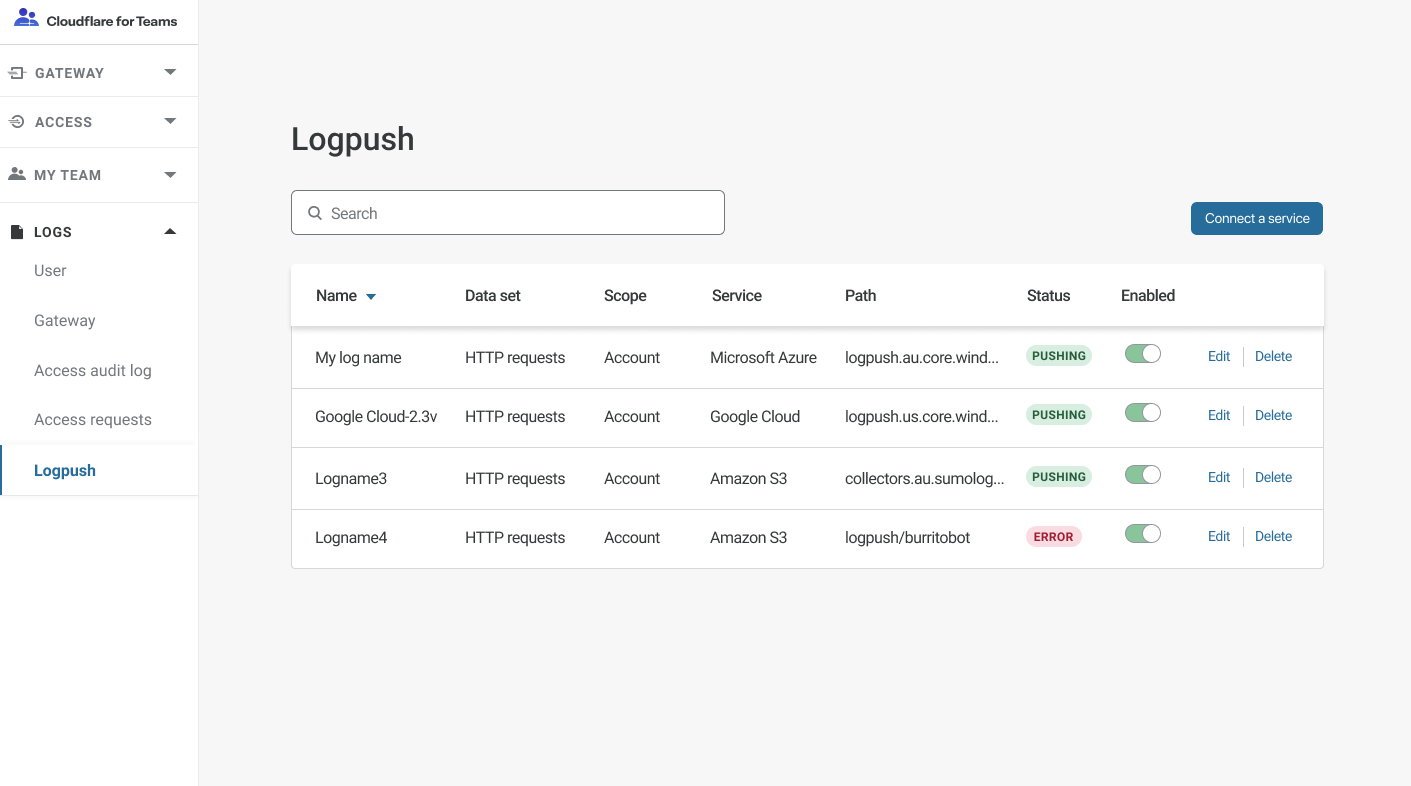Click the 'logpush.us.core.wind...' path cell

[922, 416]
